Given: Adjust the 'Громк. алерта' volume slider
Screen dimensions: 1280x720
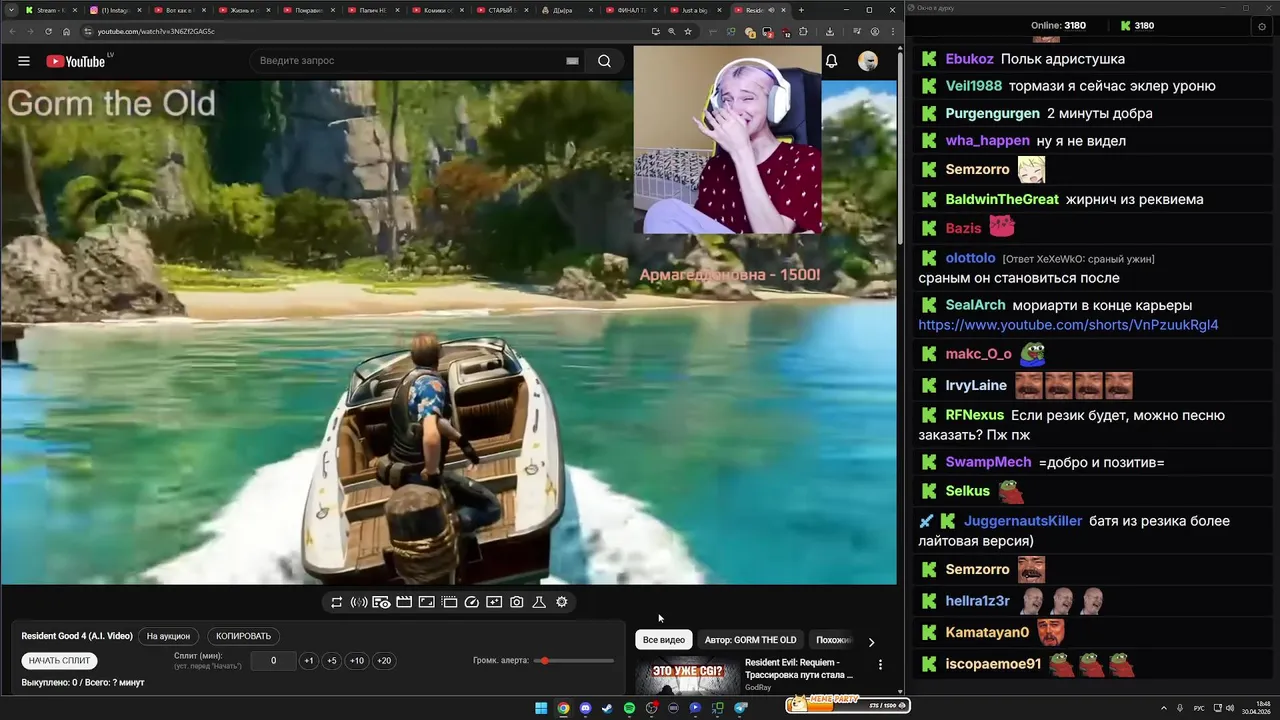Looking at the screenshot, I should coord(575,661).
